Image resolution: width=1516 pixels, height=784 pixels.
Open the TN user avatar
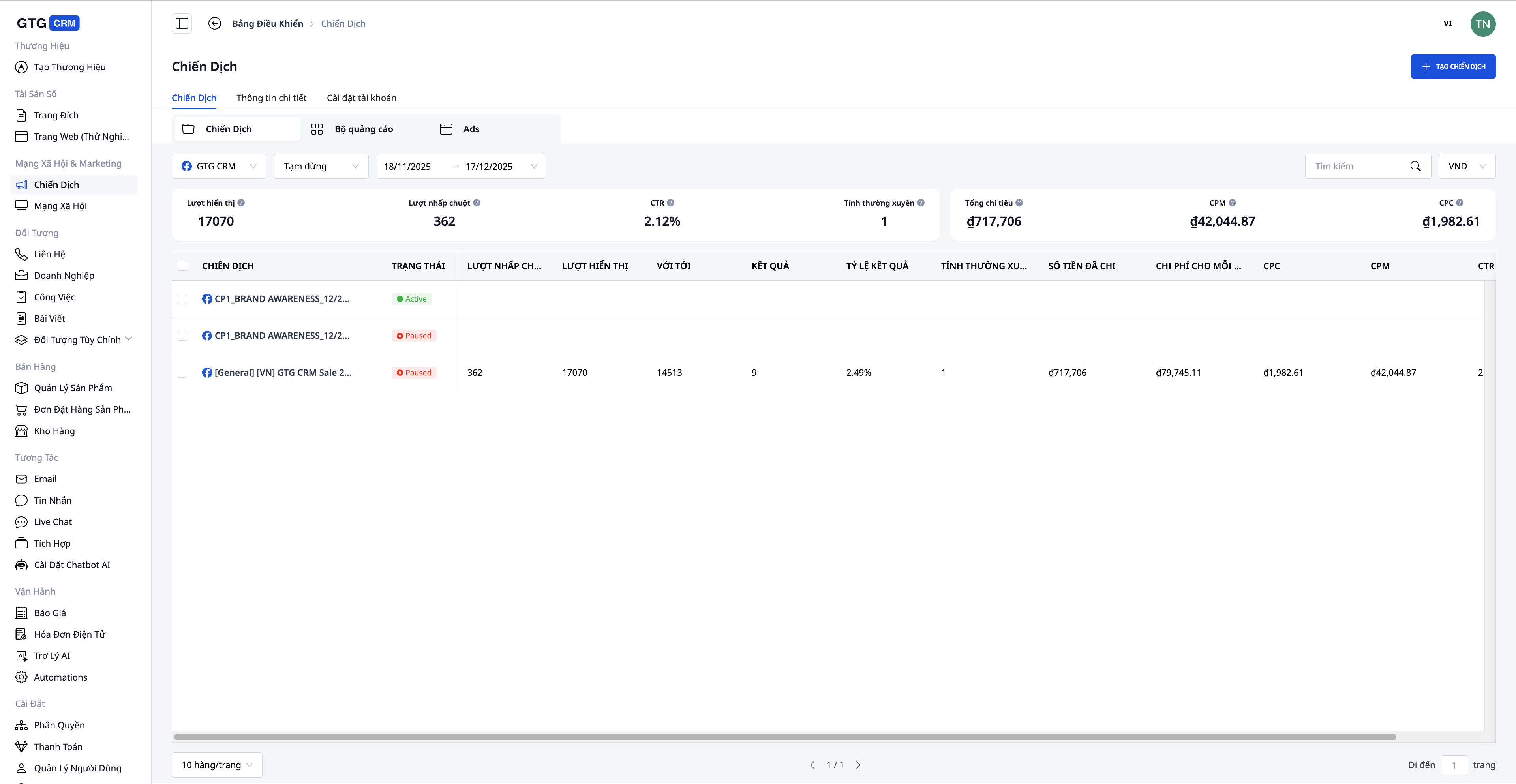[1482, 24]
